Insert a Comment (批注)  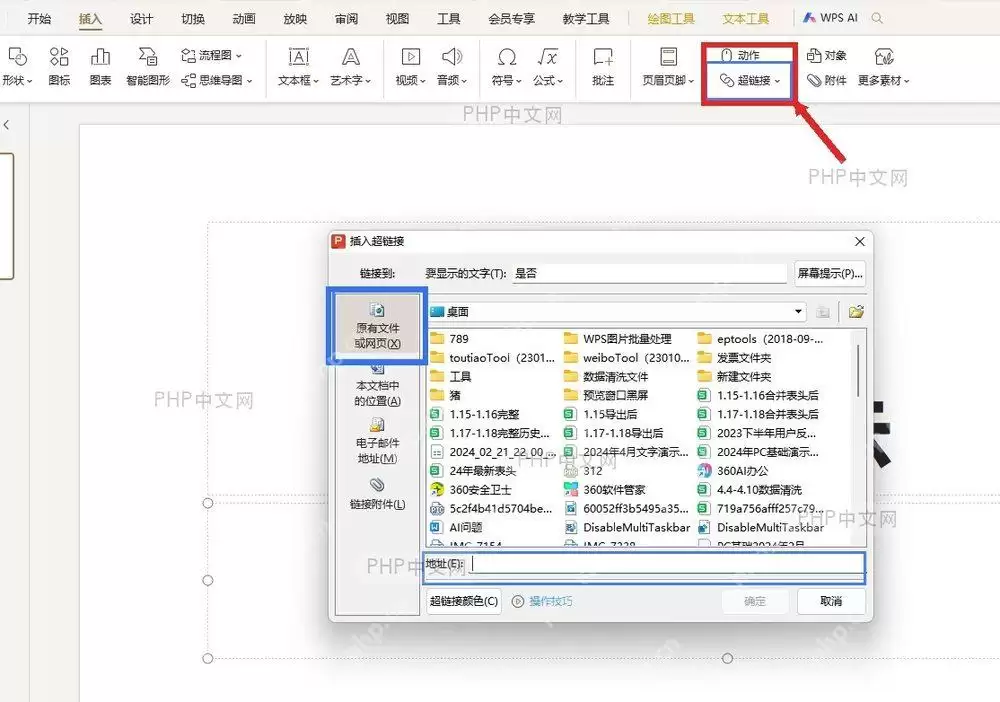tap(603, 66)
